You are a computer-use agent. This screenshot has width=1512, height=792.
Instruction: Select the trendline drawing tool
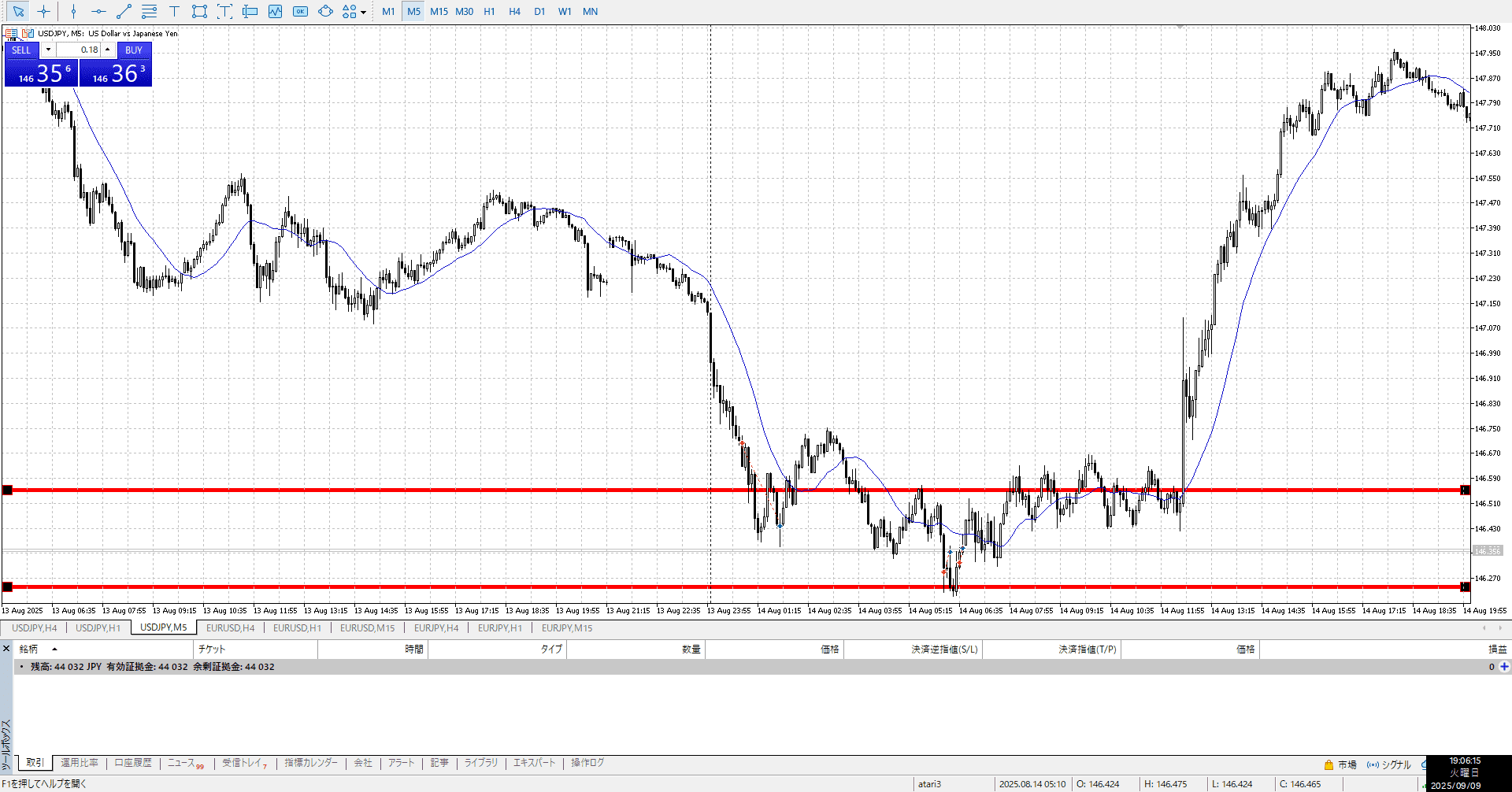[124, 12]
